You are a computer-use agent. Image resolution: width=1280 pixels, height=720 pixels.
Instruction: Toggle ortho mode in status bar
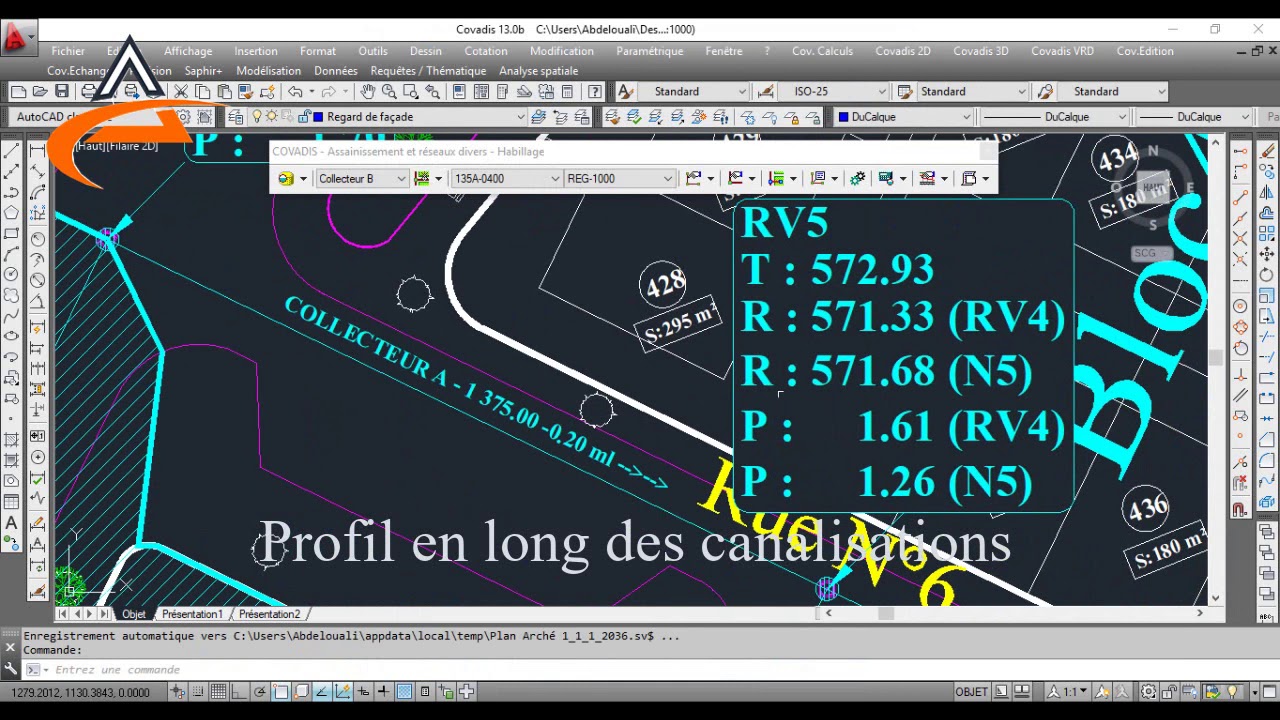coord(239,691)
